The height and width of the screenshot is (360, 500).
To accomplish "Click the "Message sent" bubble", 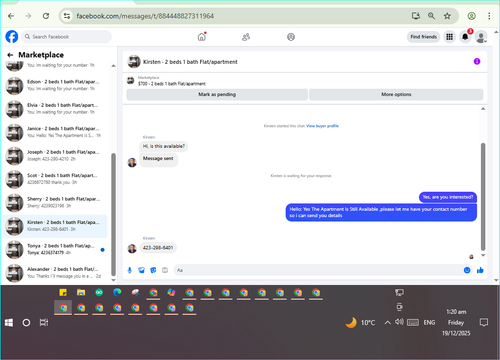I will [x=158, y=159].
